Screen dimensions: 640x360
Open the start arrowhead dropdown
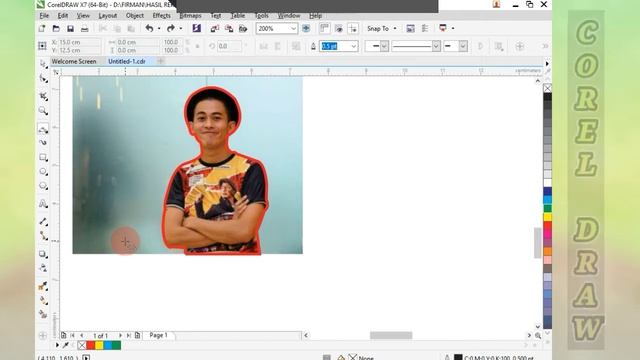(x=384, y=46)
